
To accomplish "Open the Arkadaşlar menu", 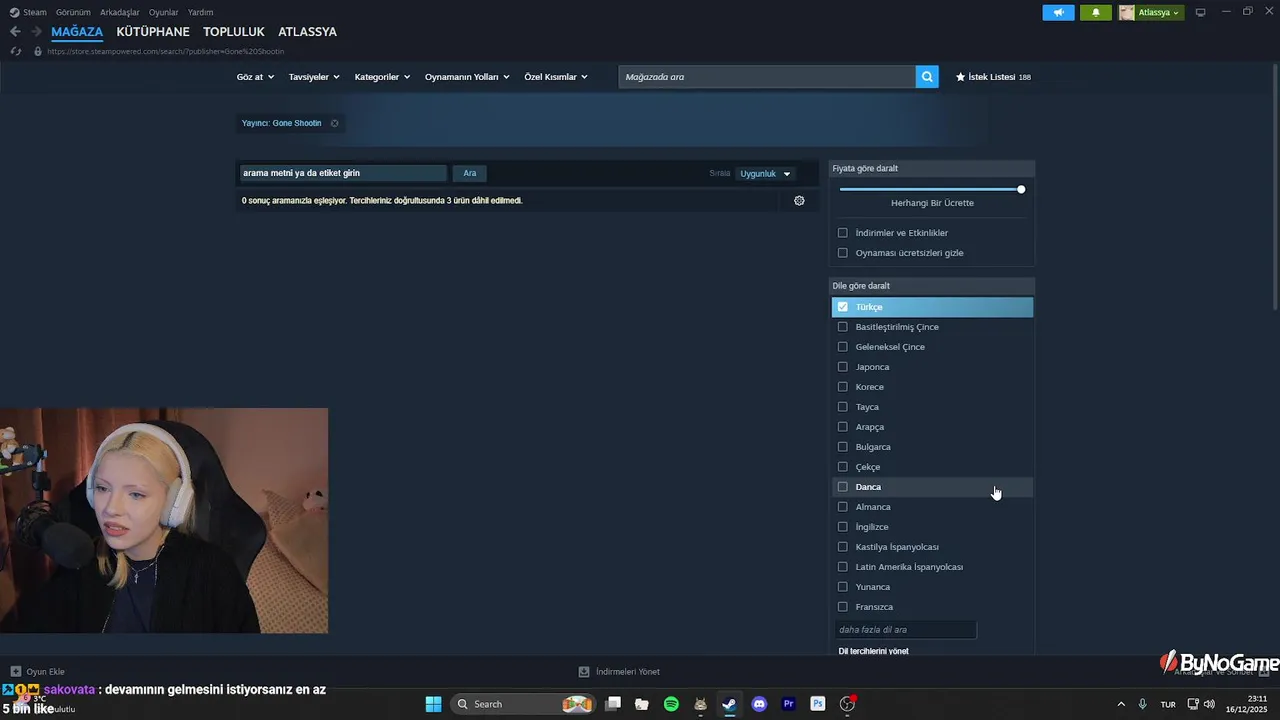I will tap(120, 12).
